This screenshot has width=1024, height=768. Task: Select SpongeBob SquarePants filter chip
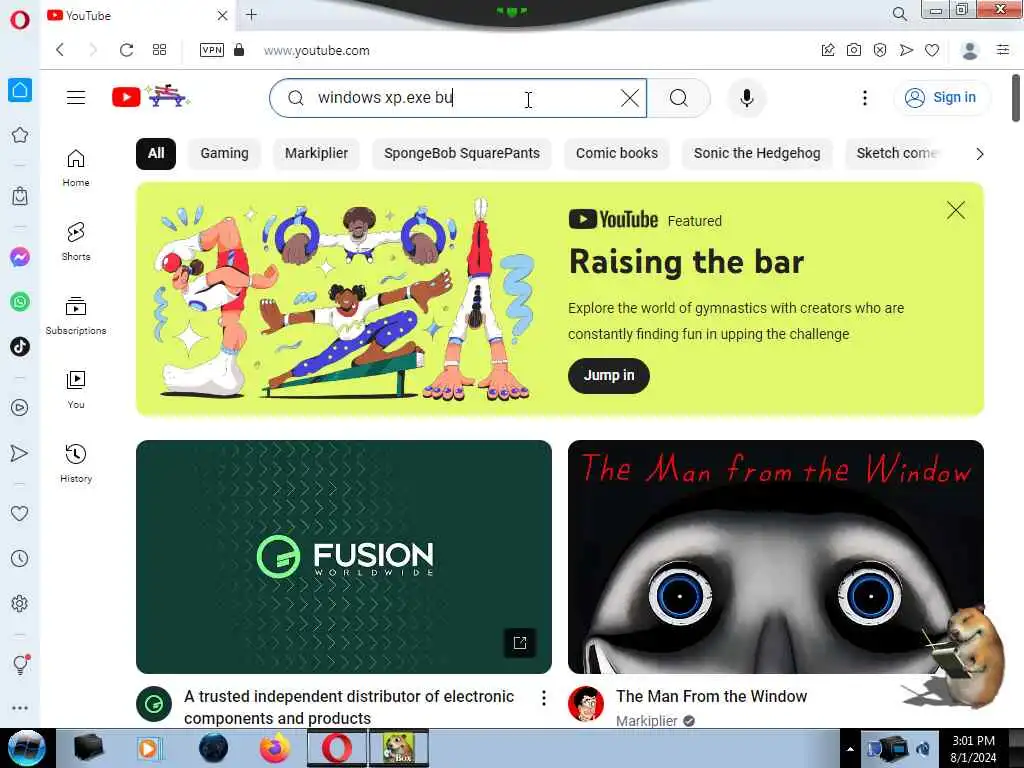[x=462, y=153]
